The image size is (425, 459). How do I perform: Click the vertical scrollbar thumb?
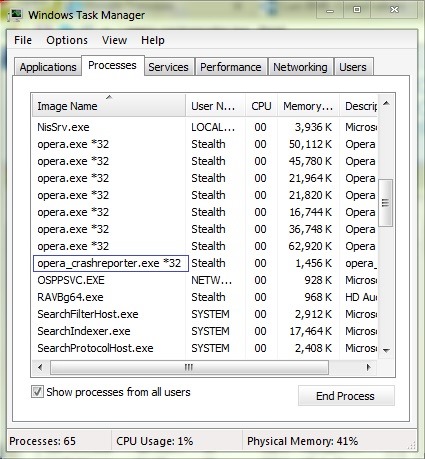(386, 203)
